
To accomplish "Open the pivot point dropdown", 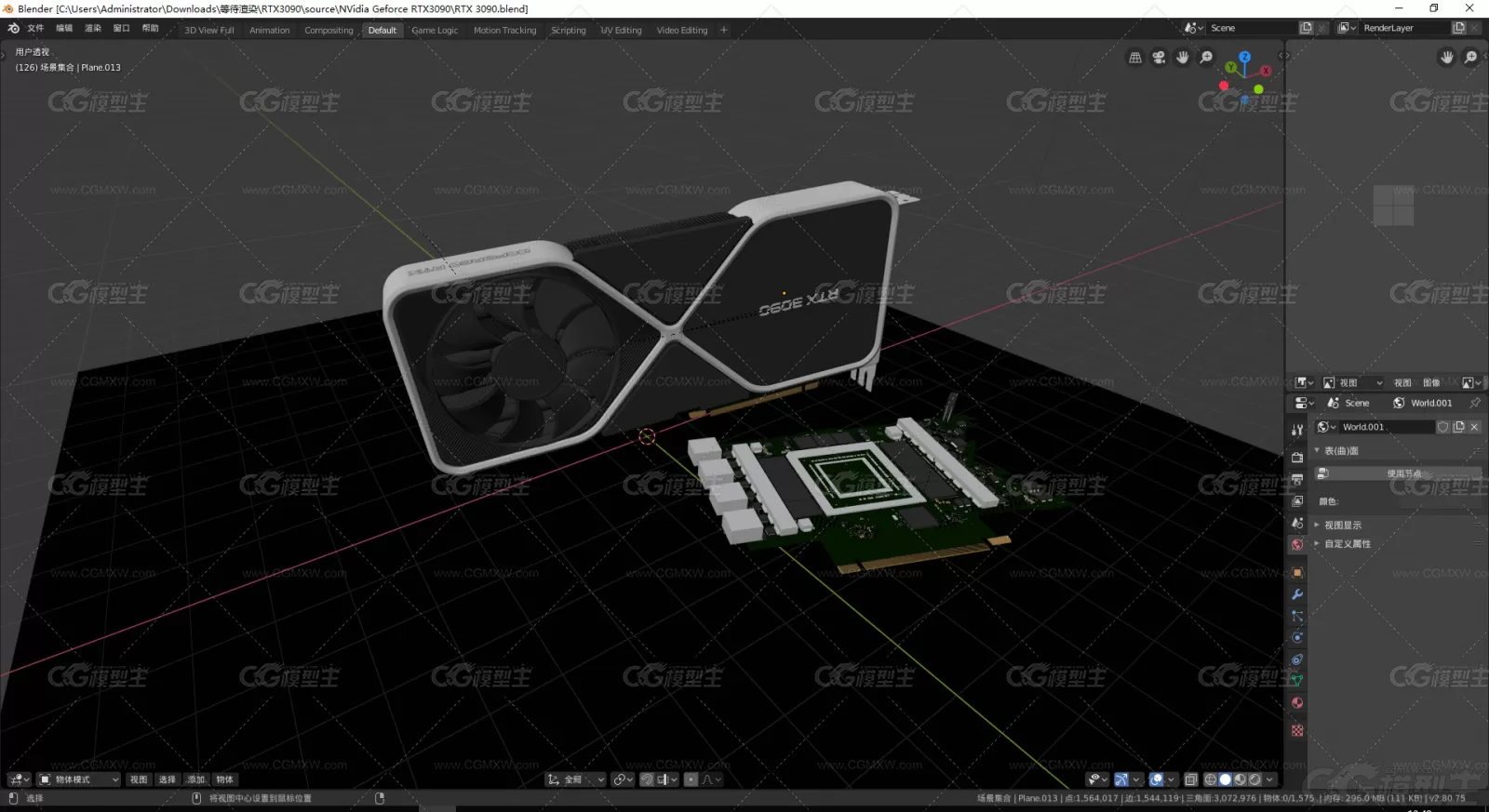I will (624, 779).
